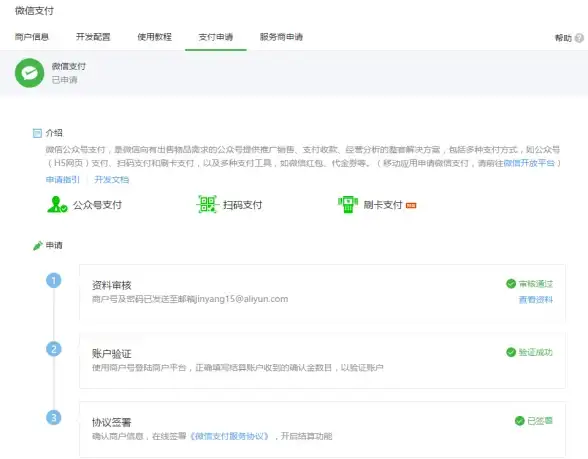
Task: Click step 1 circle marker
Action: click(x=54, y=280)
